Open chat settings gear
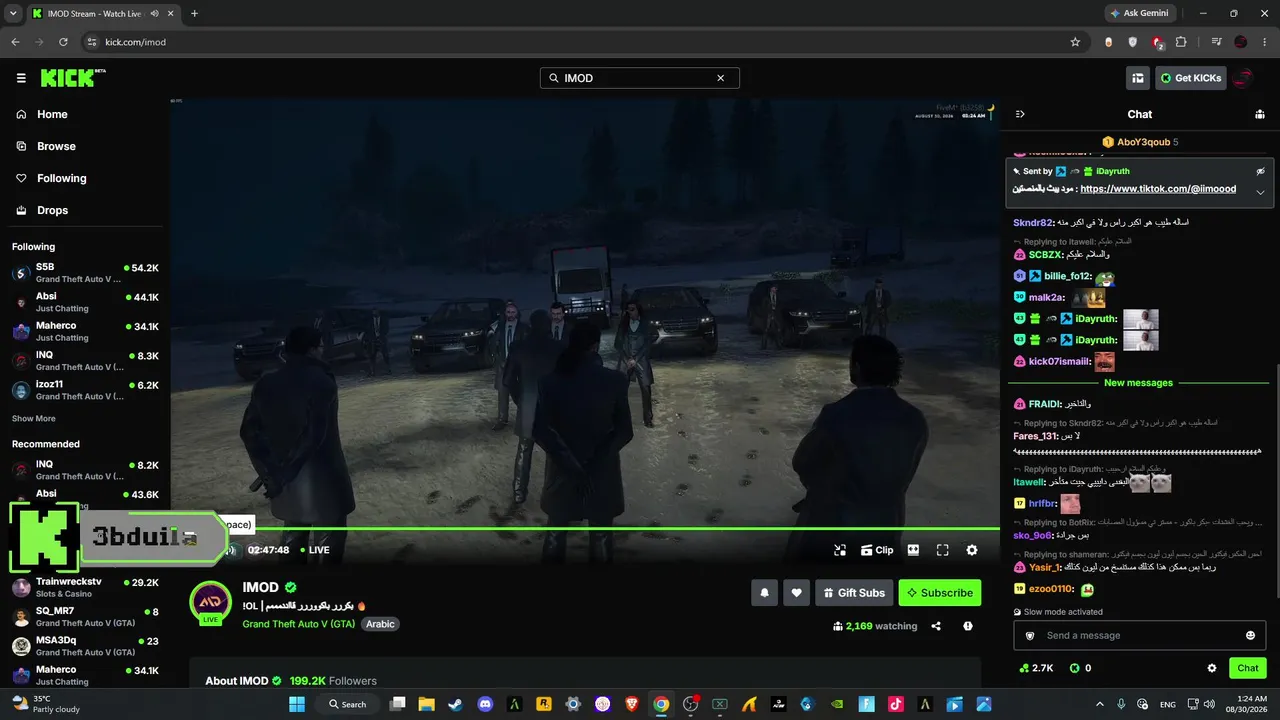This screenshot has width=1280, height=720. pos(1212,668)
